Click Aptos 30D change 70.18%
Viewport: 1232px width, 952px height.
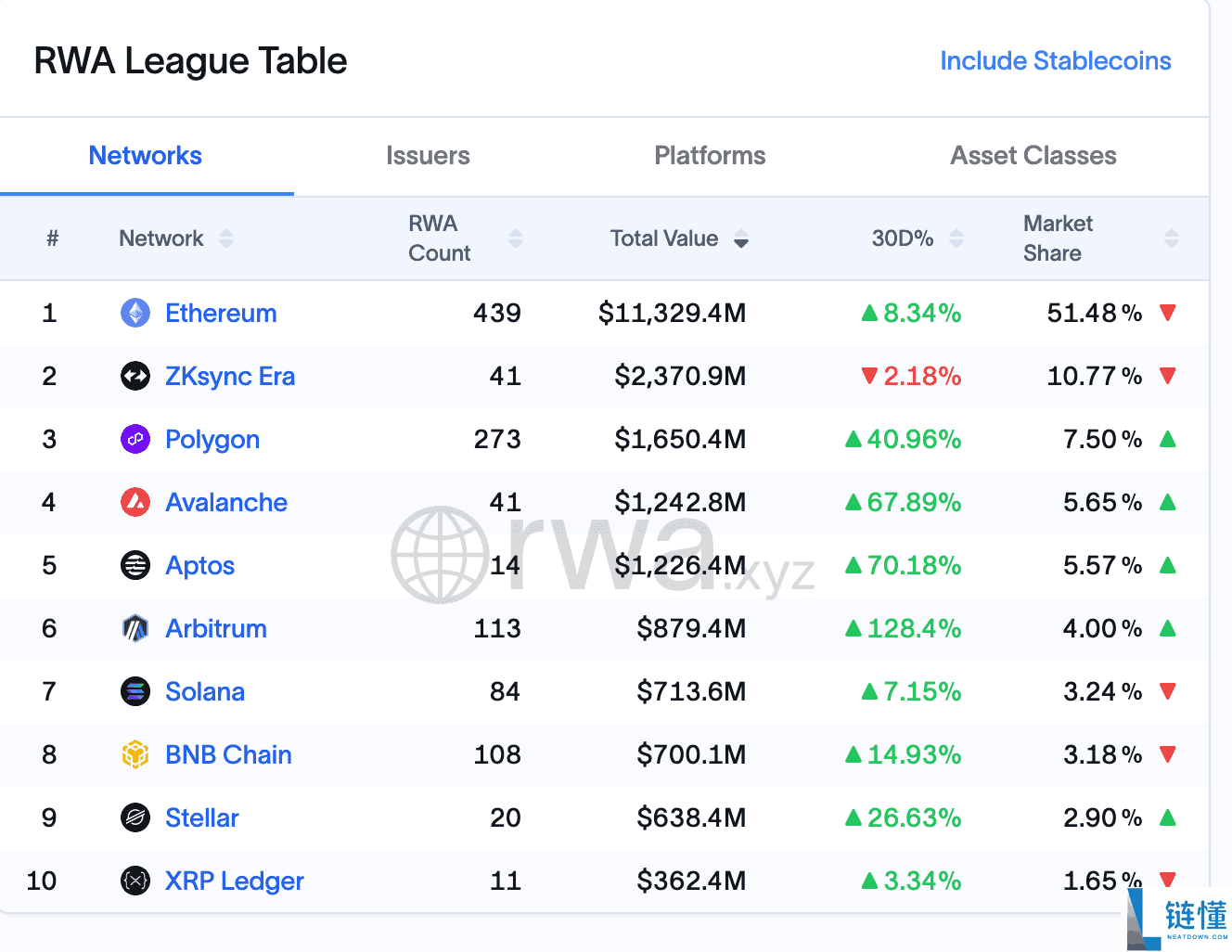(x=904, y=565)
